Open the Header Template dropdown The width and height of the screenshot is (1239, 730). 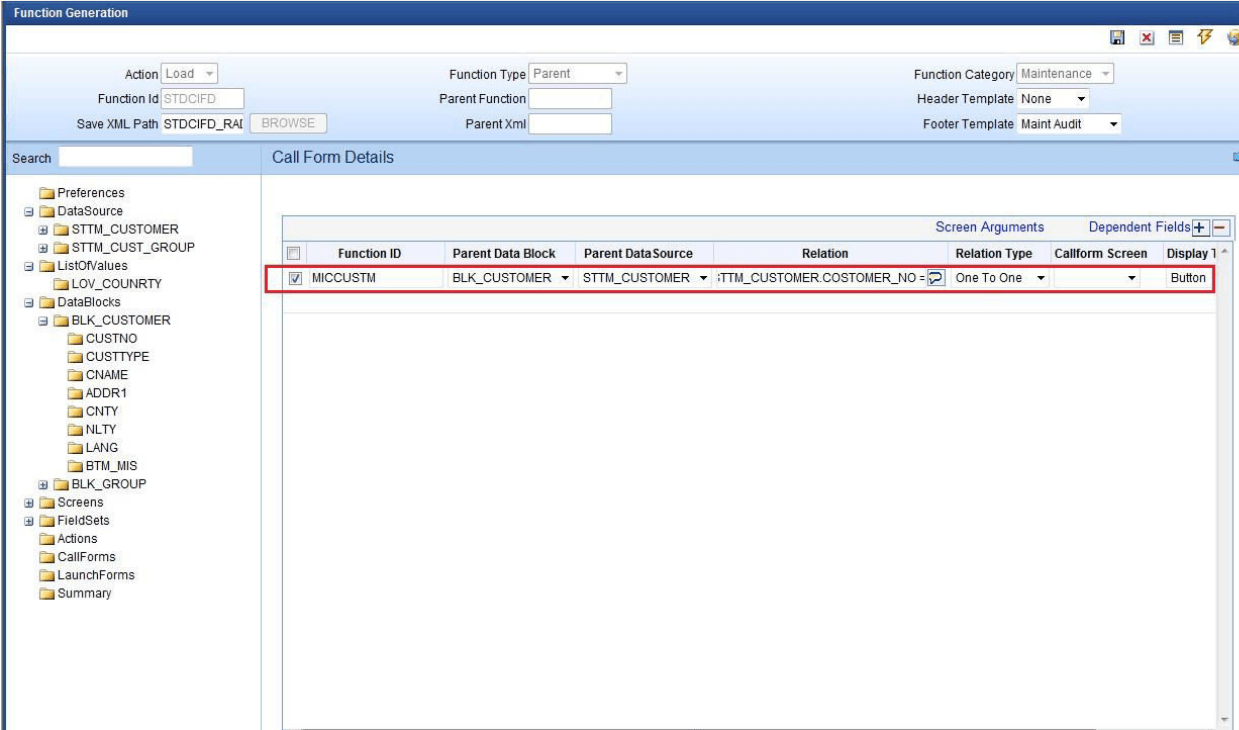[1054, 99]
